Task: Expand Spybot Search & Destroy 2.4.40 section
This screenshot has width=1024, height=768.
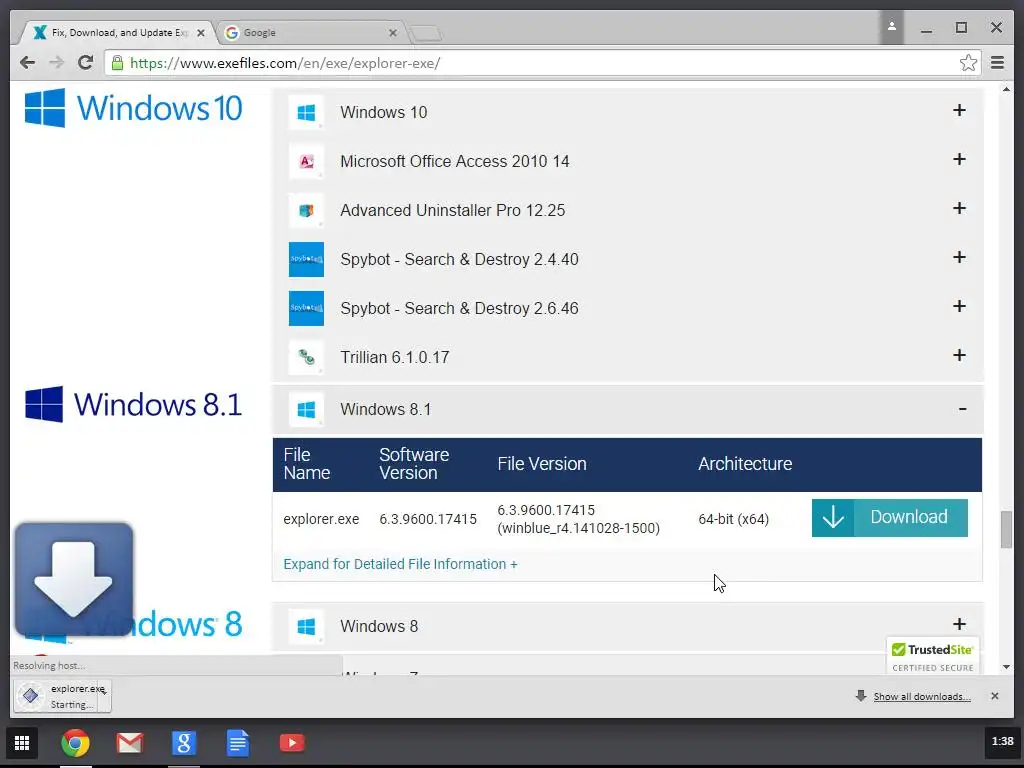Action: click(x=959, y=257)
